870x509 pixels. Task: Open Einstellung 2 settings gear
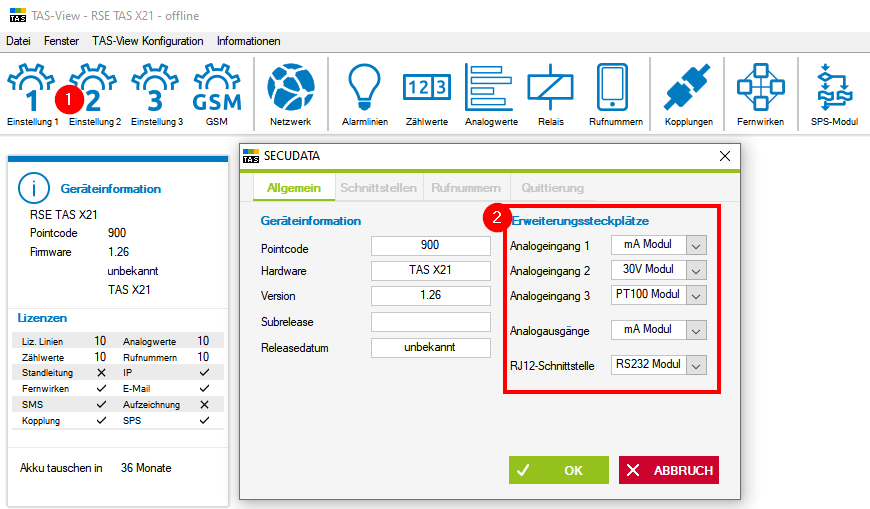pos(93,88)
